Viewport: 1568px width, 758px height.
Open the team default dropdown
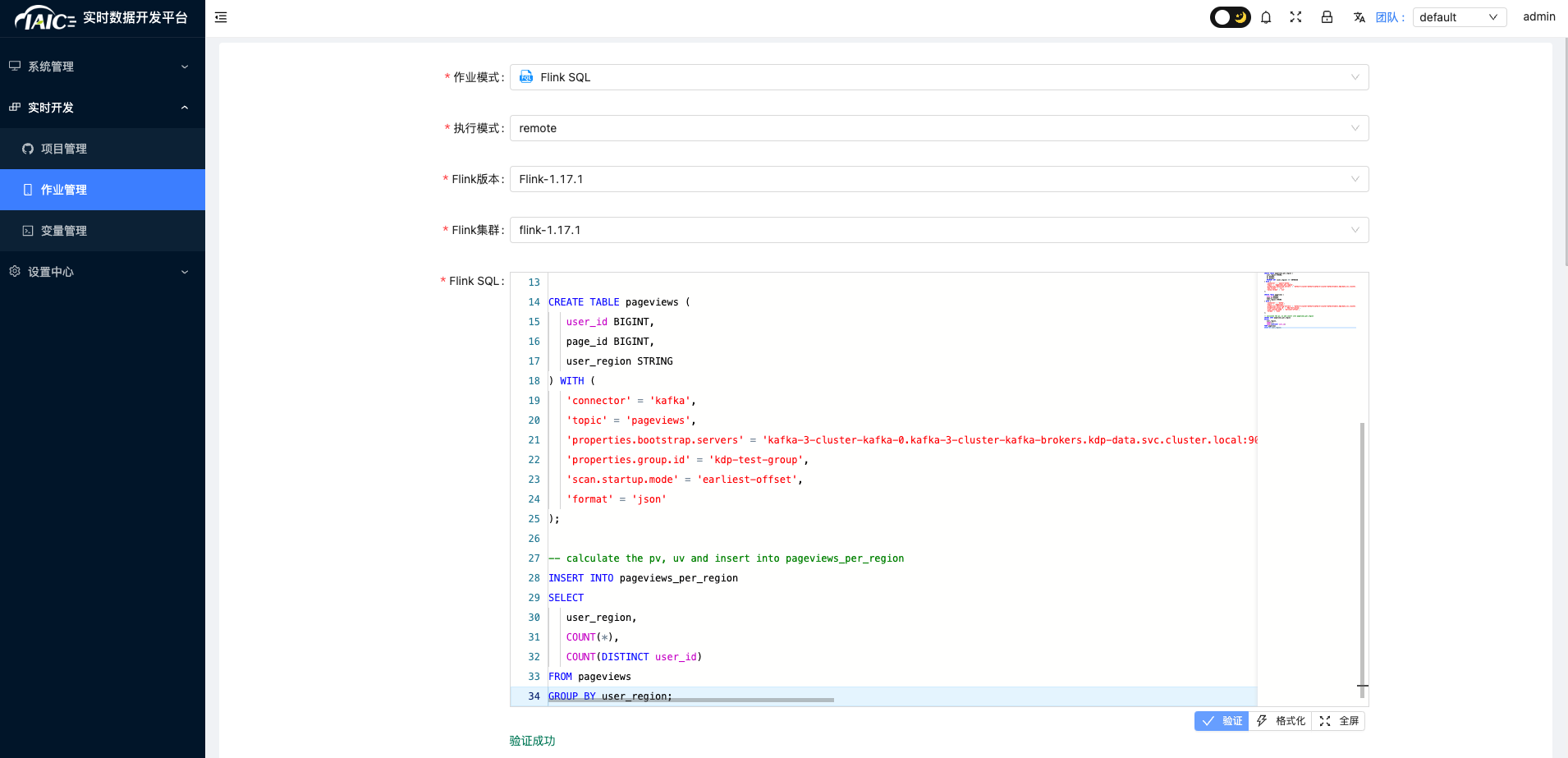(1460, 17)
